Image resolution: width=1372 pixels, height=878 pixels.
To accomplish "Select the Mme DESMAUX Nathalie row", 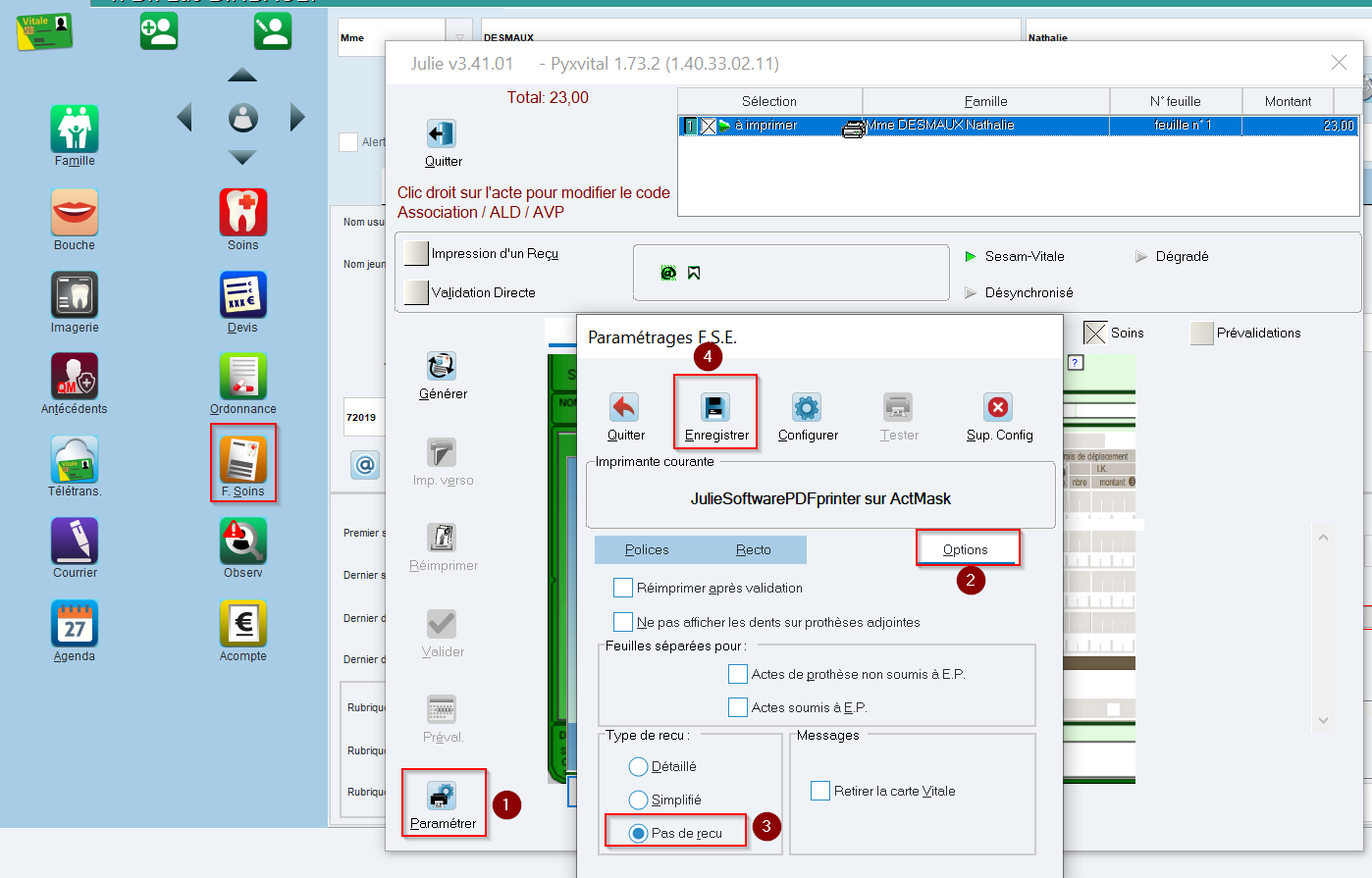I will coord(1018,126).
